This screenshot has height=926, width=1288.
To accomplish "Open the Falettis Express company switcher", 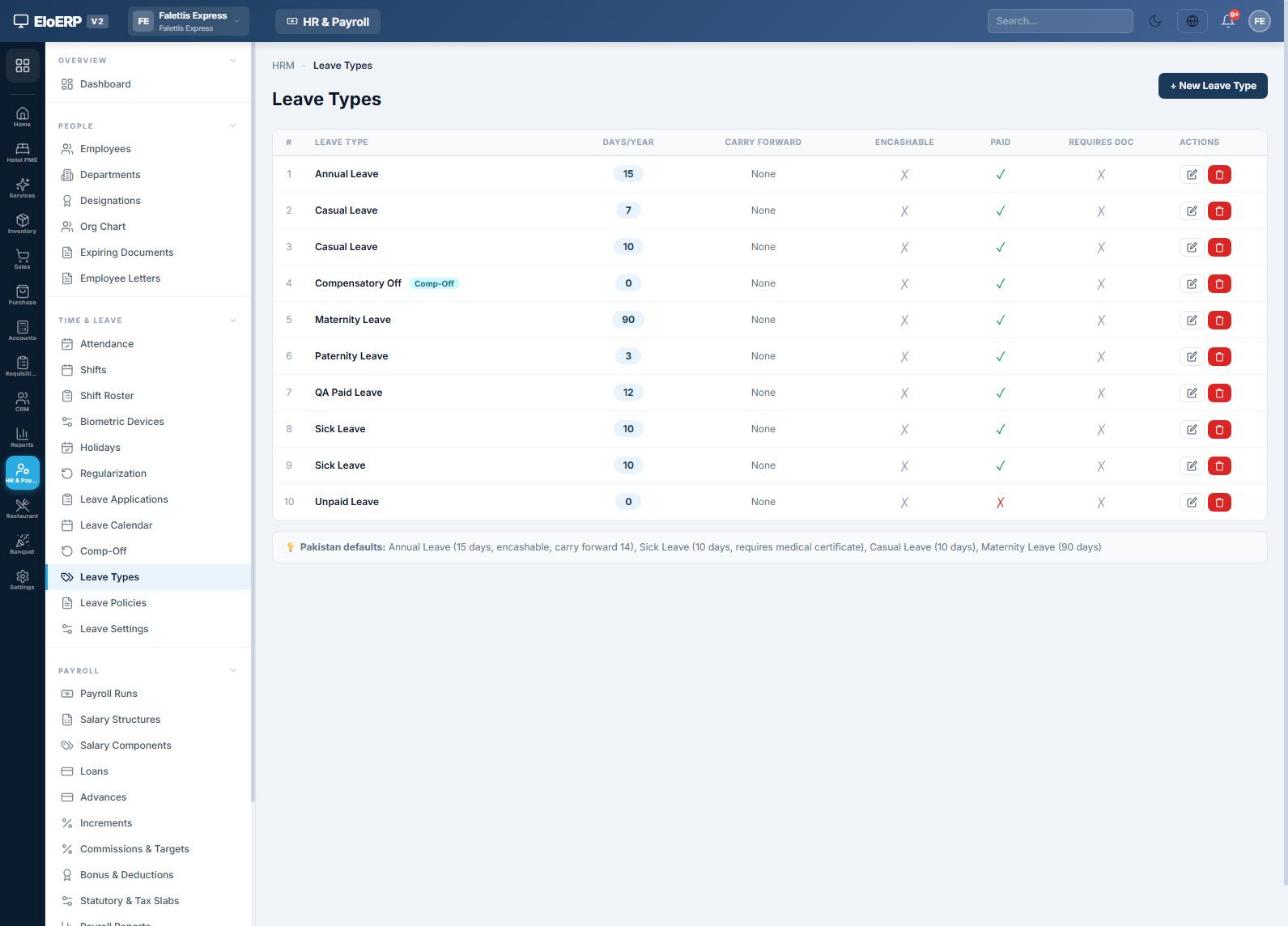I will tap(188, 21).
